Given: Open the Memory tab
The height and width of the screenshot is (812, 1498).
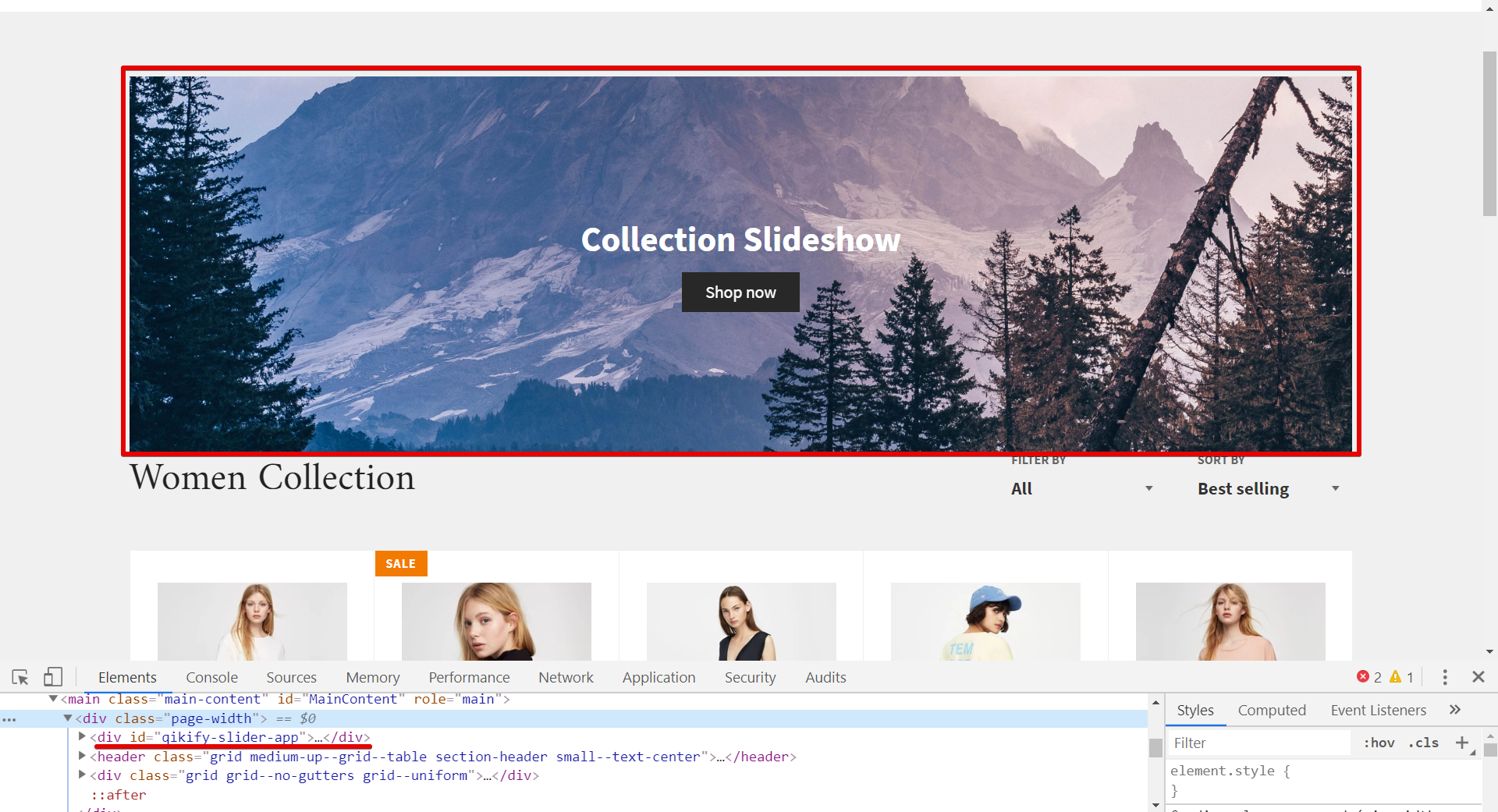Looking at the screenshot, I should click(x=373, y=678).
